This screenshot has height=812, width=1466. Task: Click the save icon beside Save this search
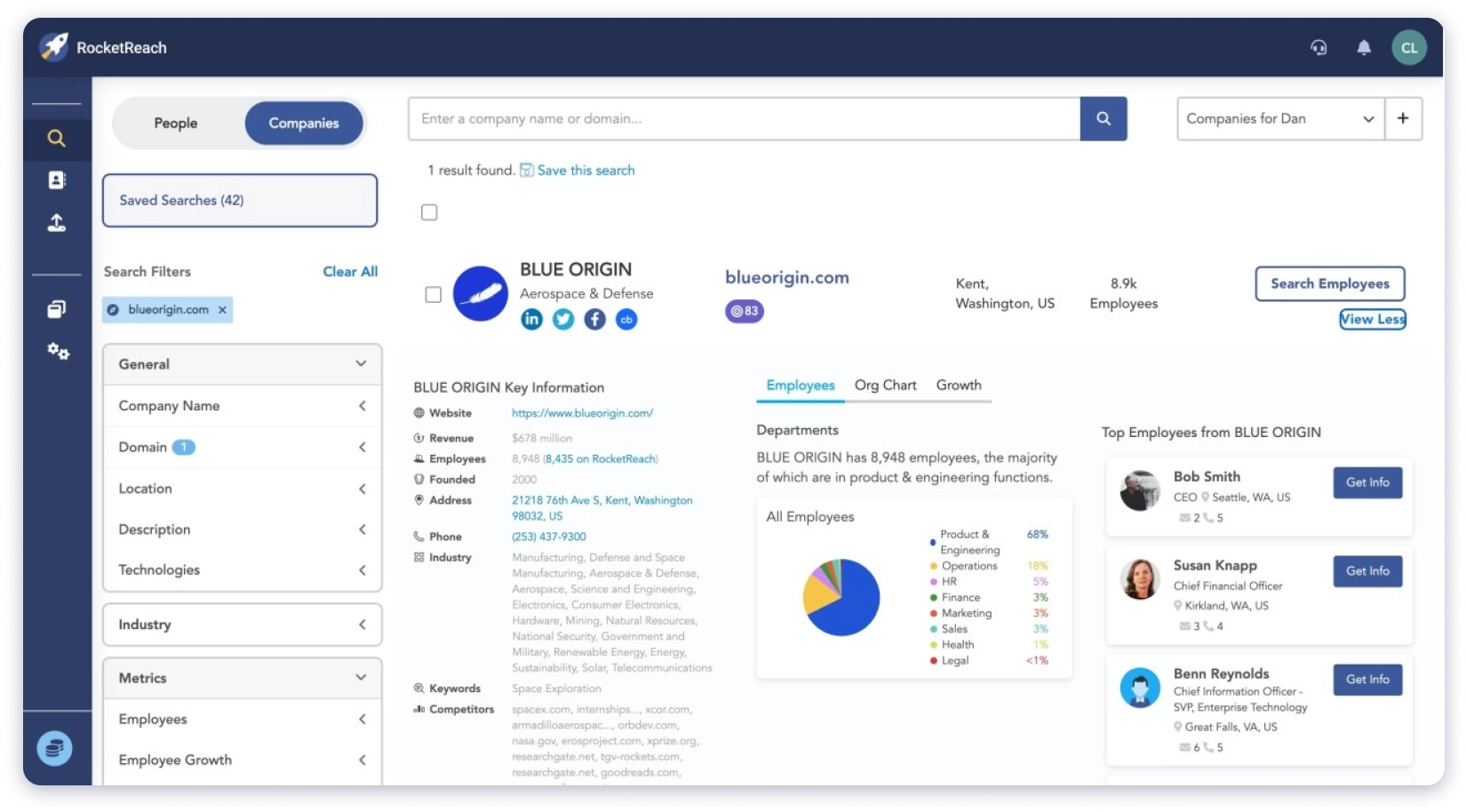[527, 170]
